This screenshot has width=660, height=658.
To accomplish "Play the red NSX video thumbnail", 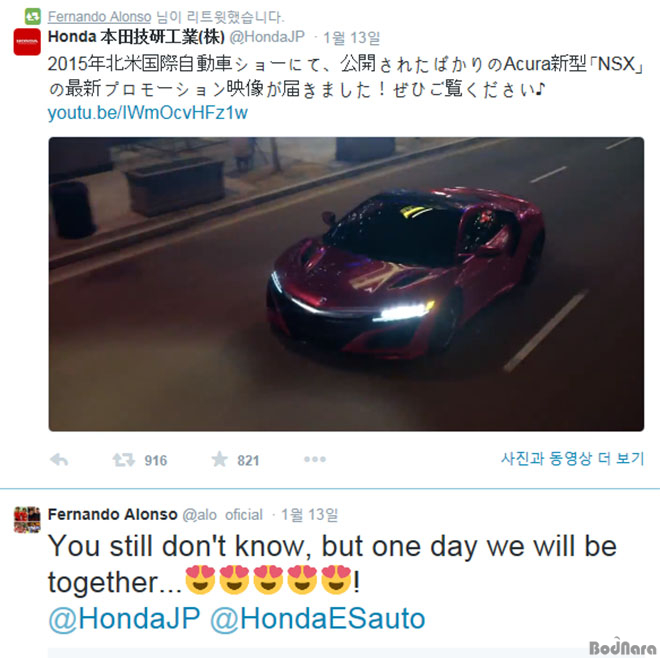I will click(x=346, y=284).
